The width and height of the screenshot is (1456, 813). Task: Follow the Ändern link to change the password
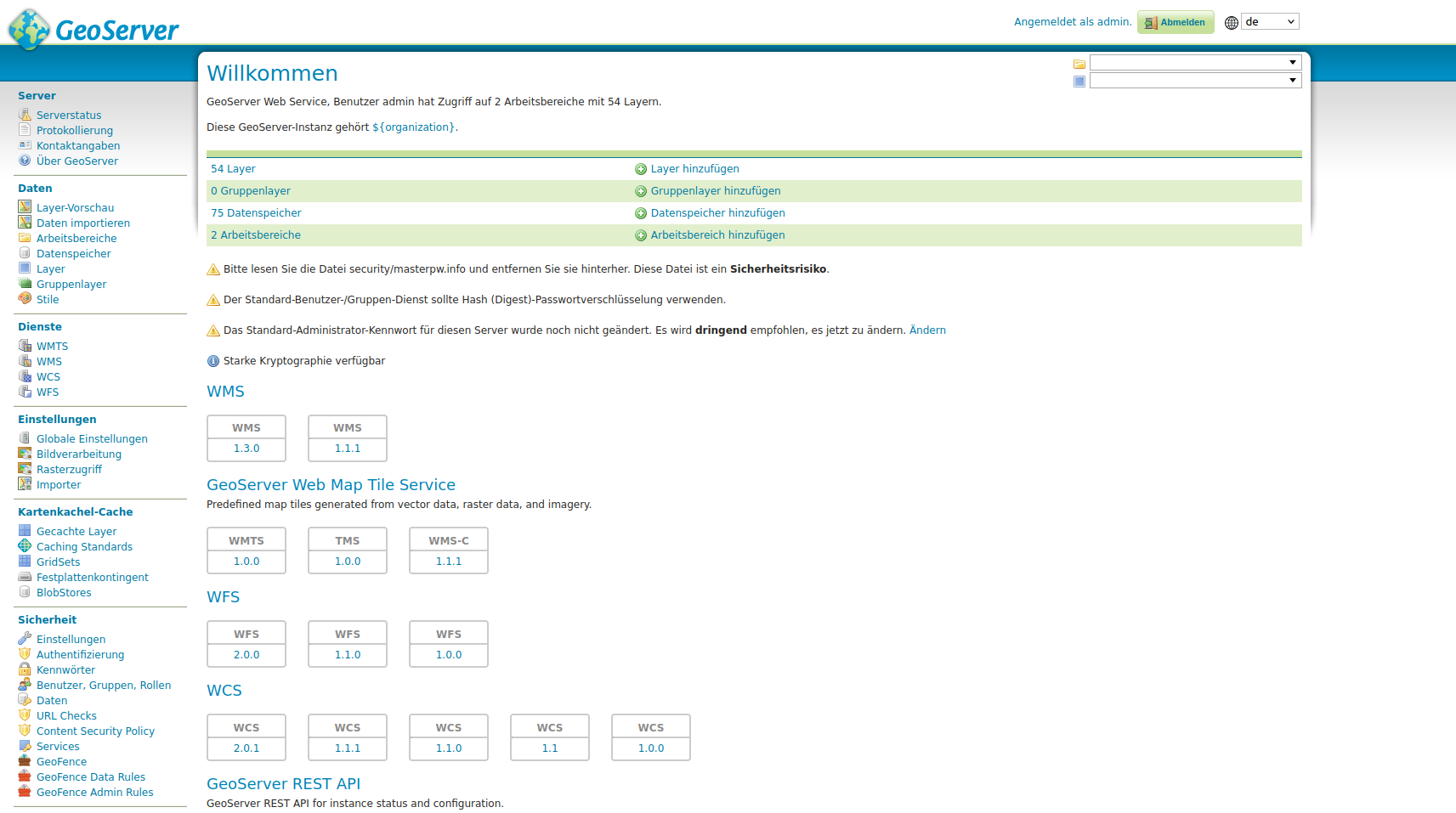click(x=927, y=330)
